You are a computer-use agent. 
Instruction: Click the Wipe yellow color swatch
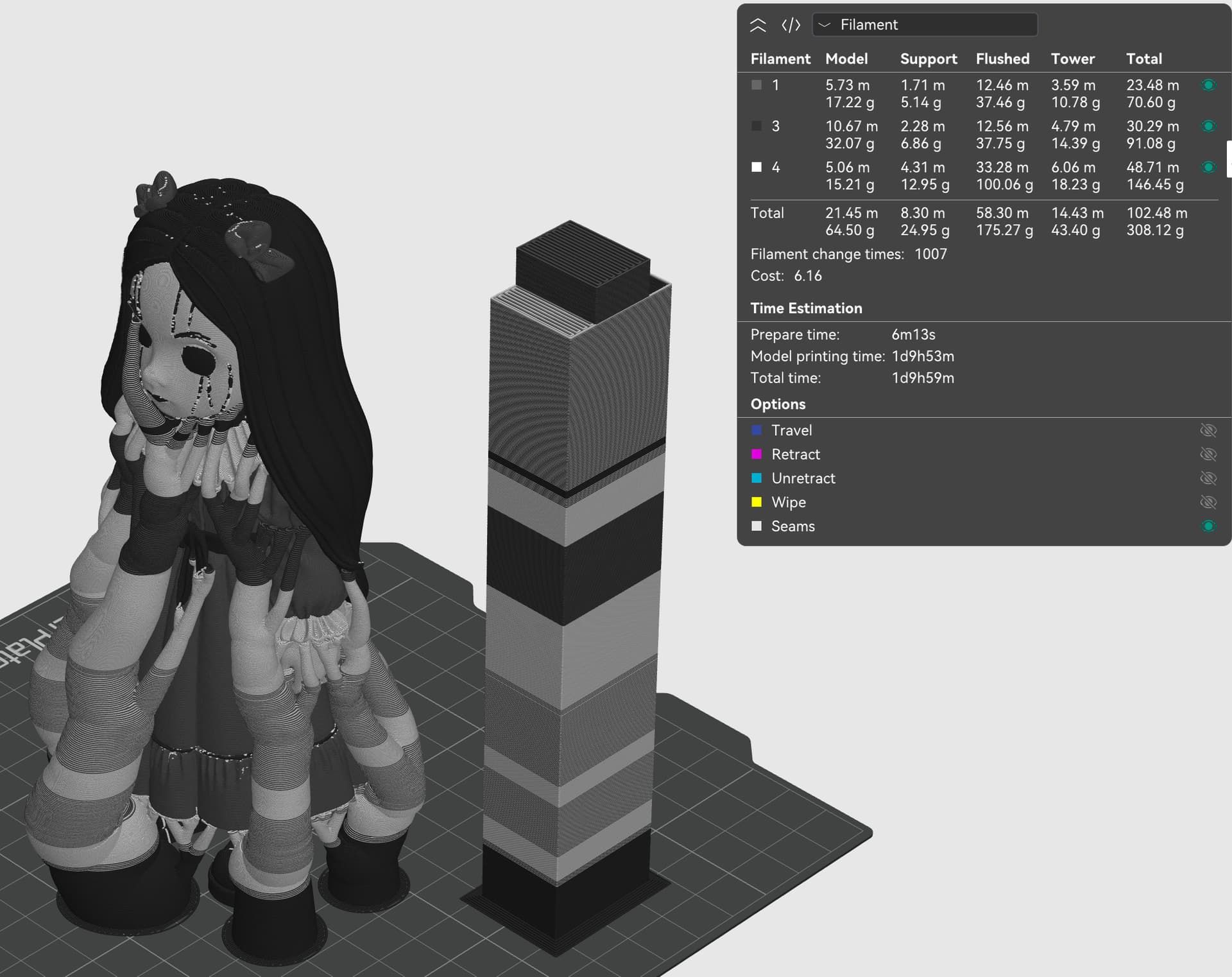(x=757, y=502)
